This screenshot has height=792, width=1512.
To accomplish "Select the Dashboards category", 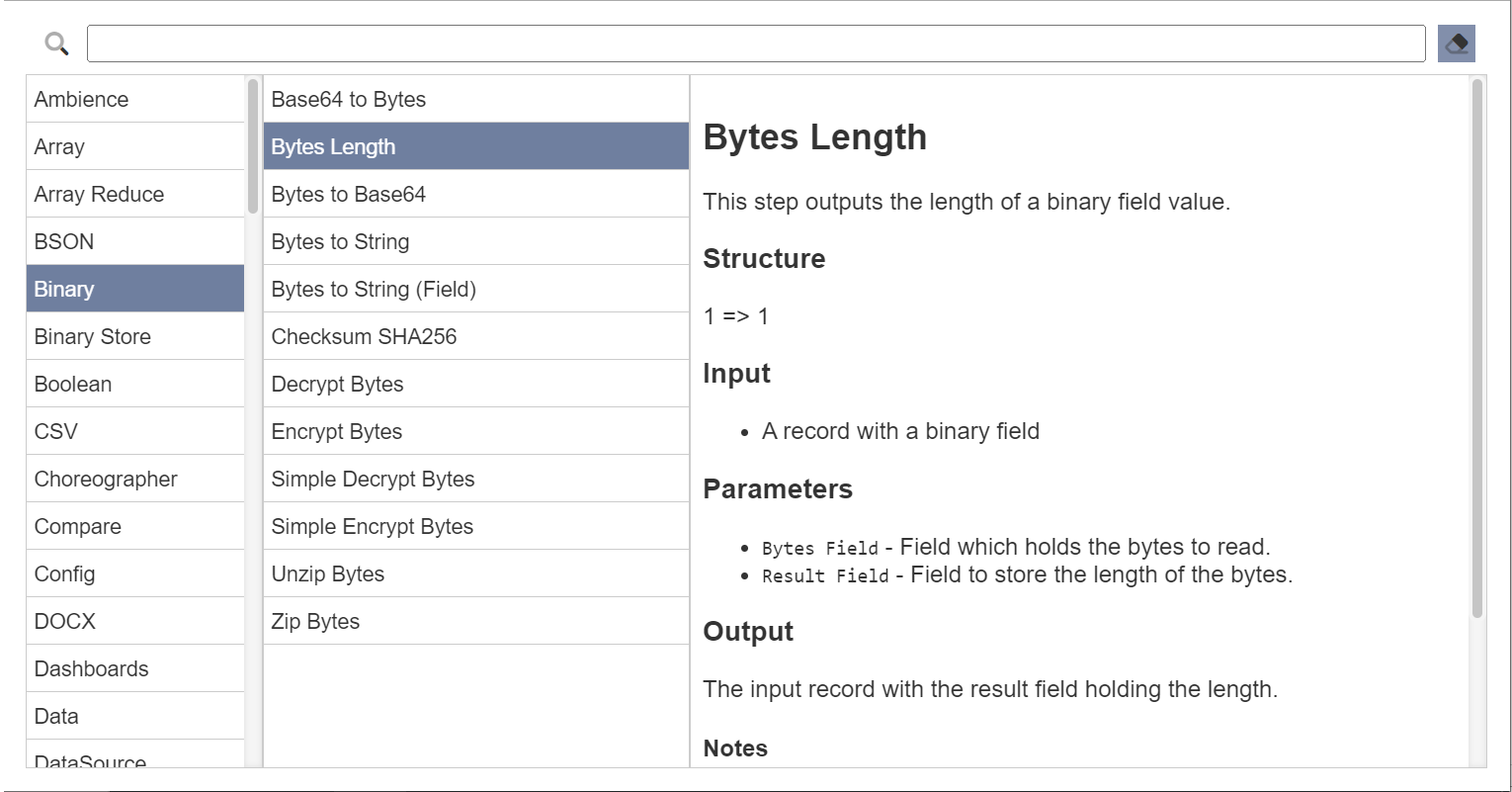I will 135,668.
